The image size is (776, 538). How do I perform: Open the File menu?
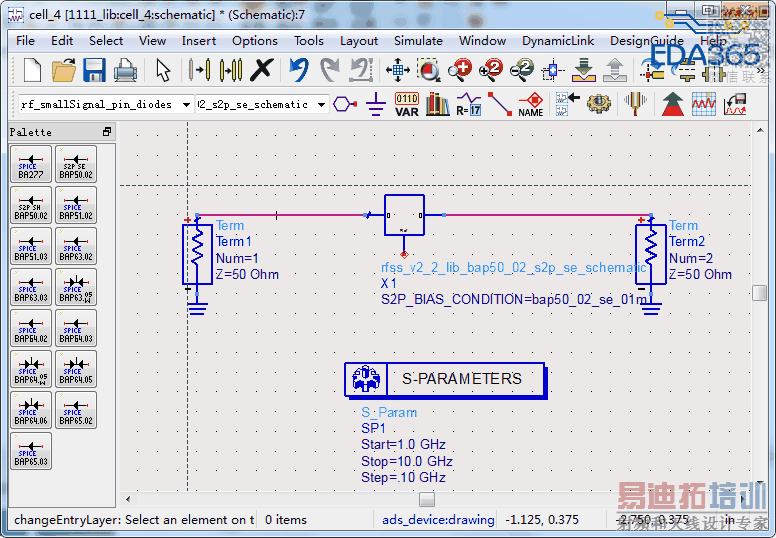click(25, 41)
